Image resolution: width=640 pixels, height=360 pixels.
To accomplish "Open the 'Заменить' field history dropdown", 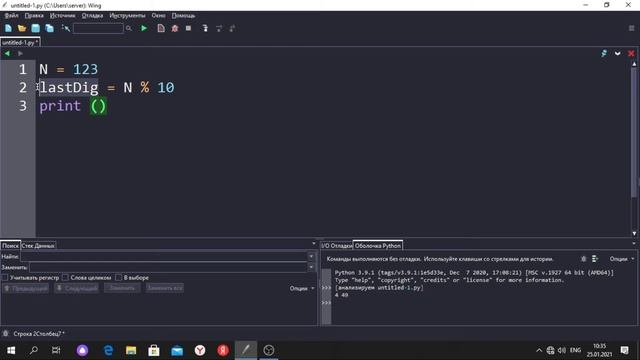I will (x=311, y=267).
